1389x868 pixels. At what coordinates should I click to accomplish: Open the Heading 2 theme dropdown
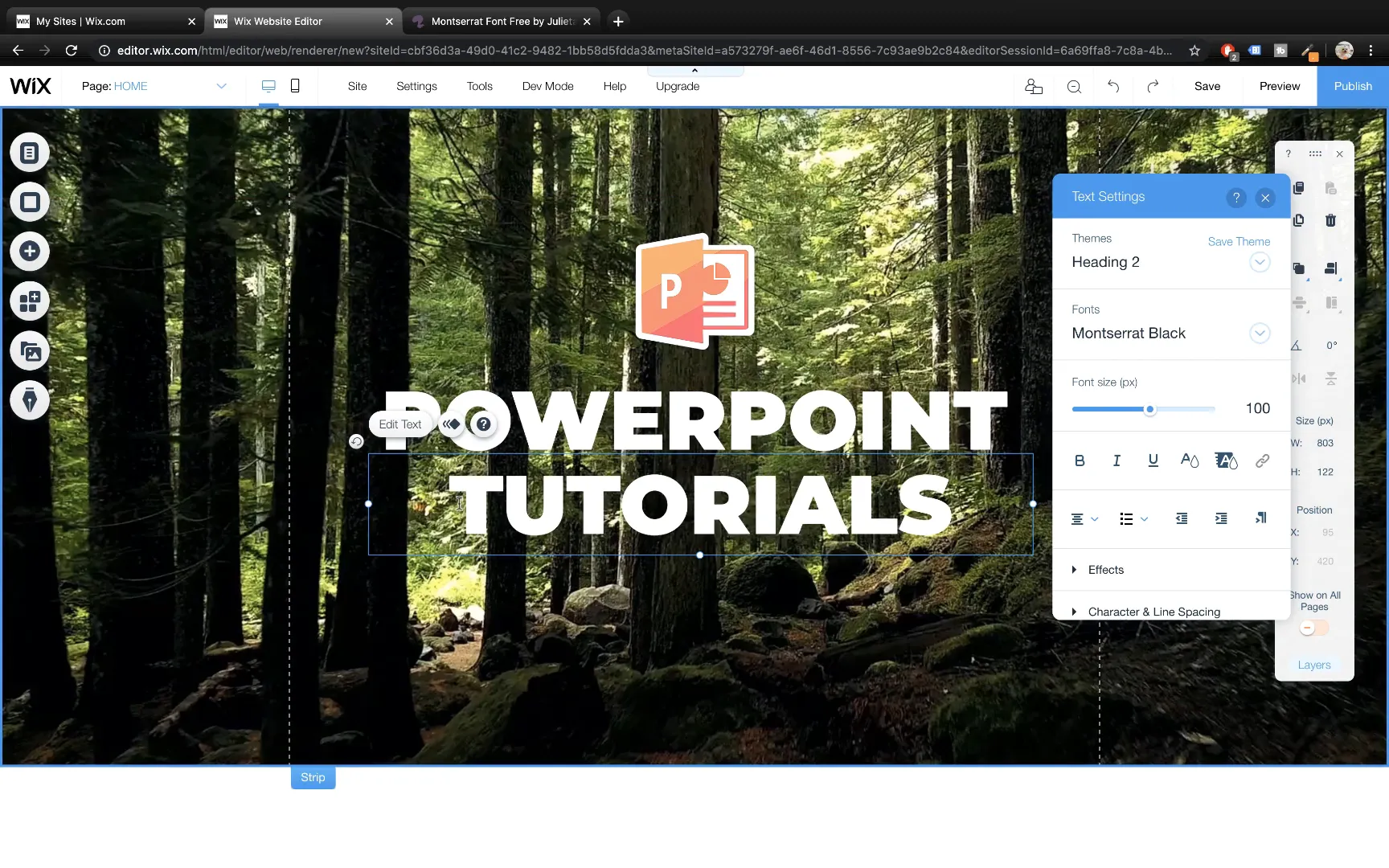pos(1260,262)
